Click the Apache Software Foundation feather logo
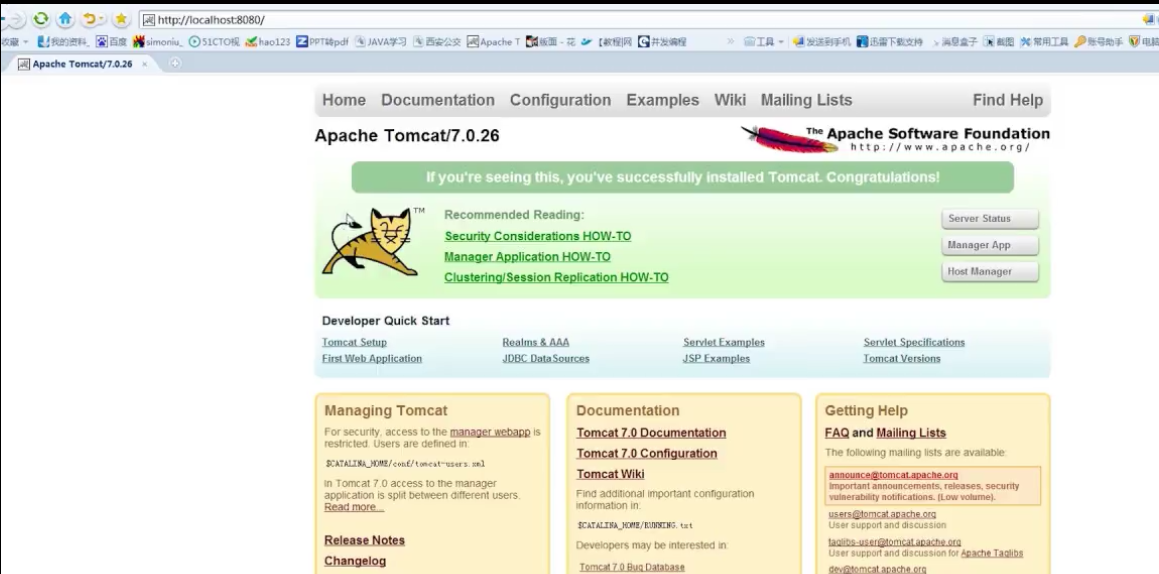The width and height of the screenshot is (1159, 574). [789, 139]
